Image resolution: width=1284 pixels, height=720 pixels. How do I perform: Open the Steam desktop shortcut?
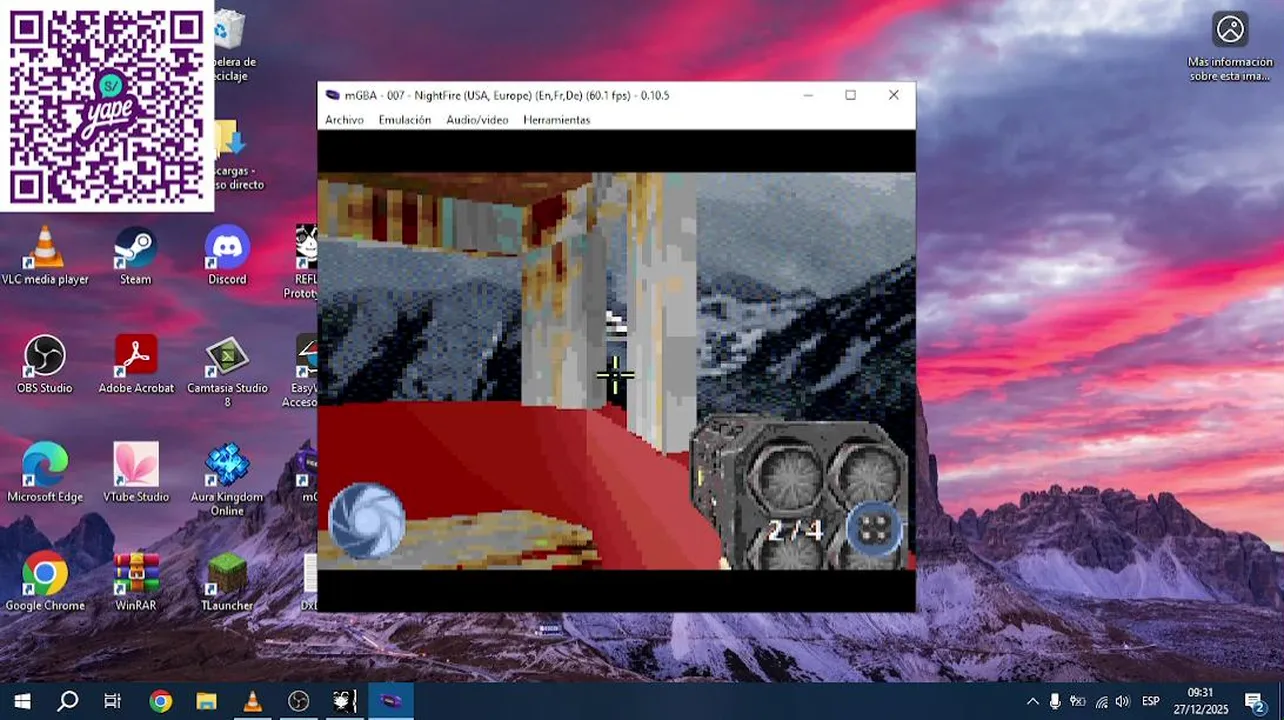click(x=136, y=256)
